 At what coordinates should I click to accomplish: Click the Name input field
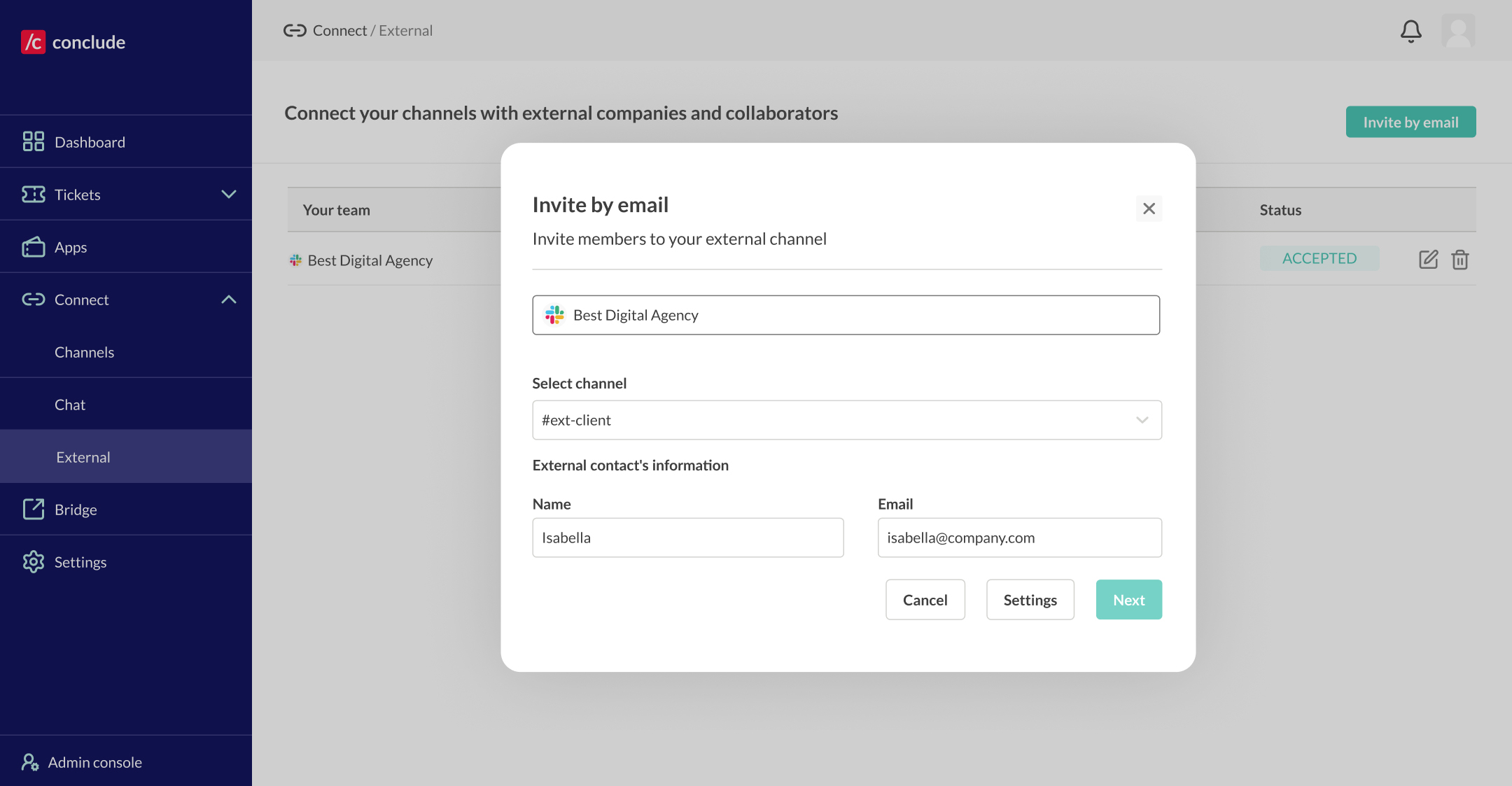[687, 538]
